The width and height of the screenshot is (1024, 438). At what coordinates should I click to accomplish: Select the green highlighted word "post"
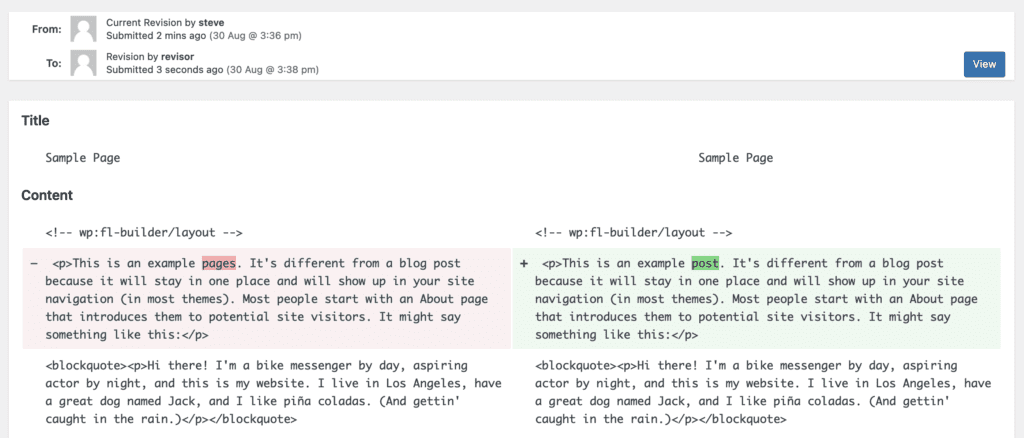point(705,264)
